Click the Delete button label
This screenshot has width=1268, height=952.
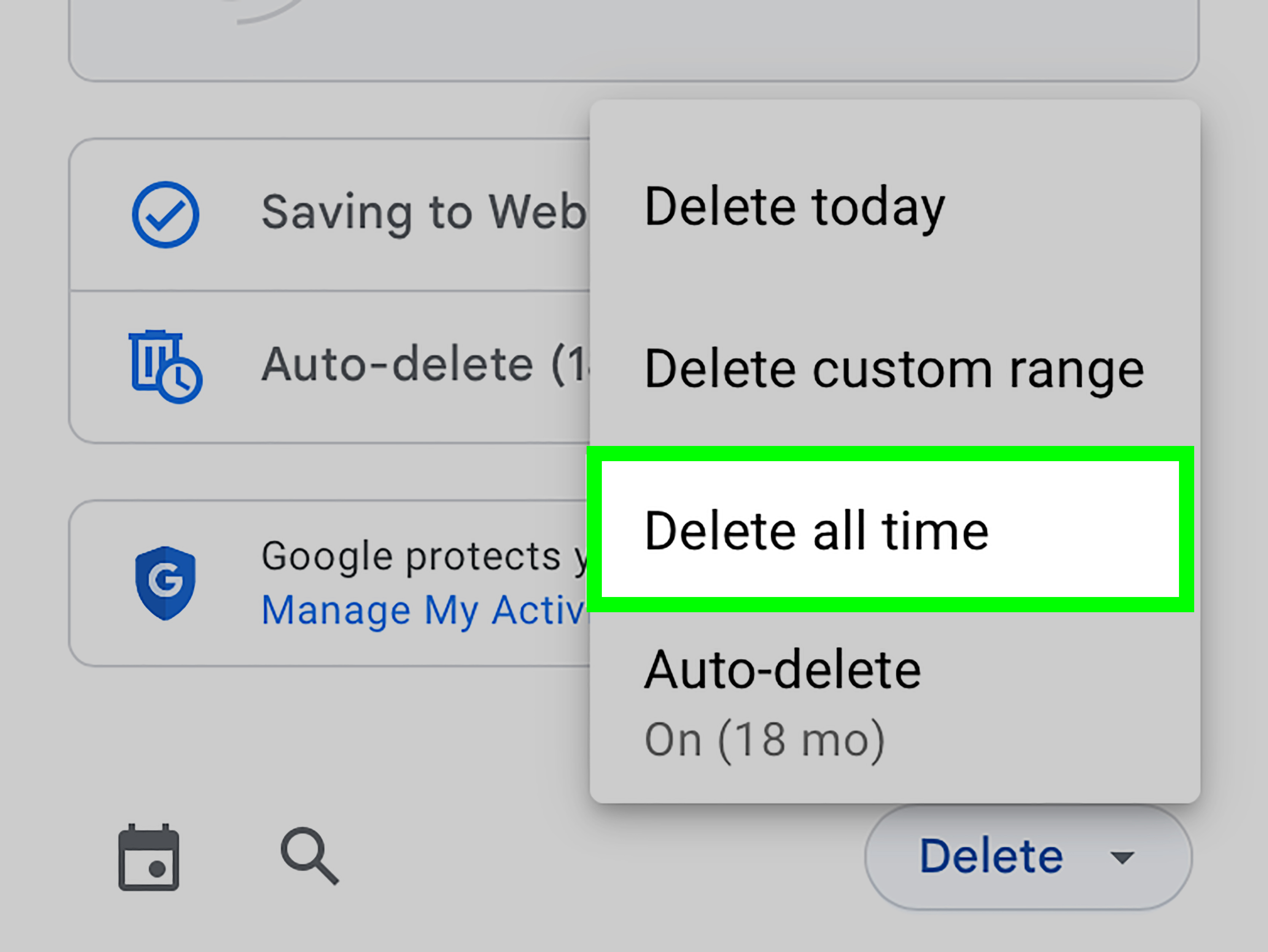click(x=991, y=856)
